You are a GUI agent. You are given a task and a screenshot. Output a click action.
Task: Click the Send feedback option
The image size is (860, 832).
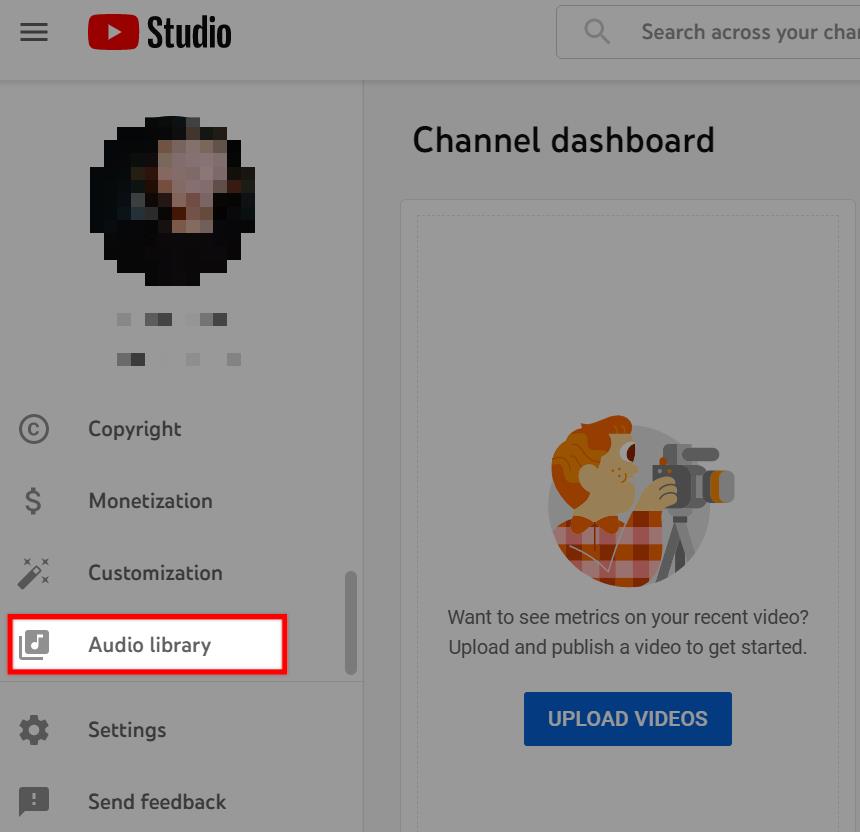click(157, 802)
